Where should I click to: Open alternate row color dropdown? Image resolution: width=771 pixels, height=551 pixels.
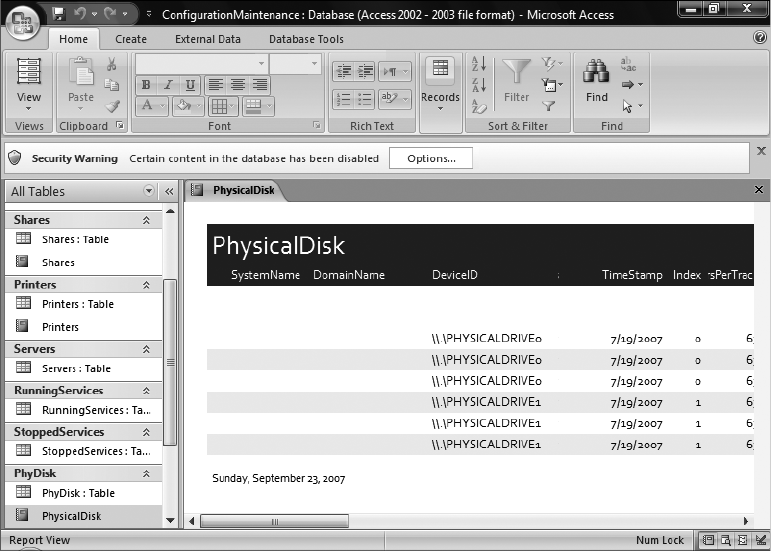pos(258,106)
